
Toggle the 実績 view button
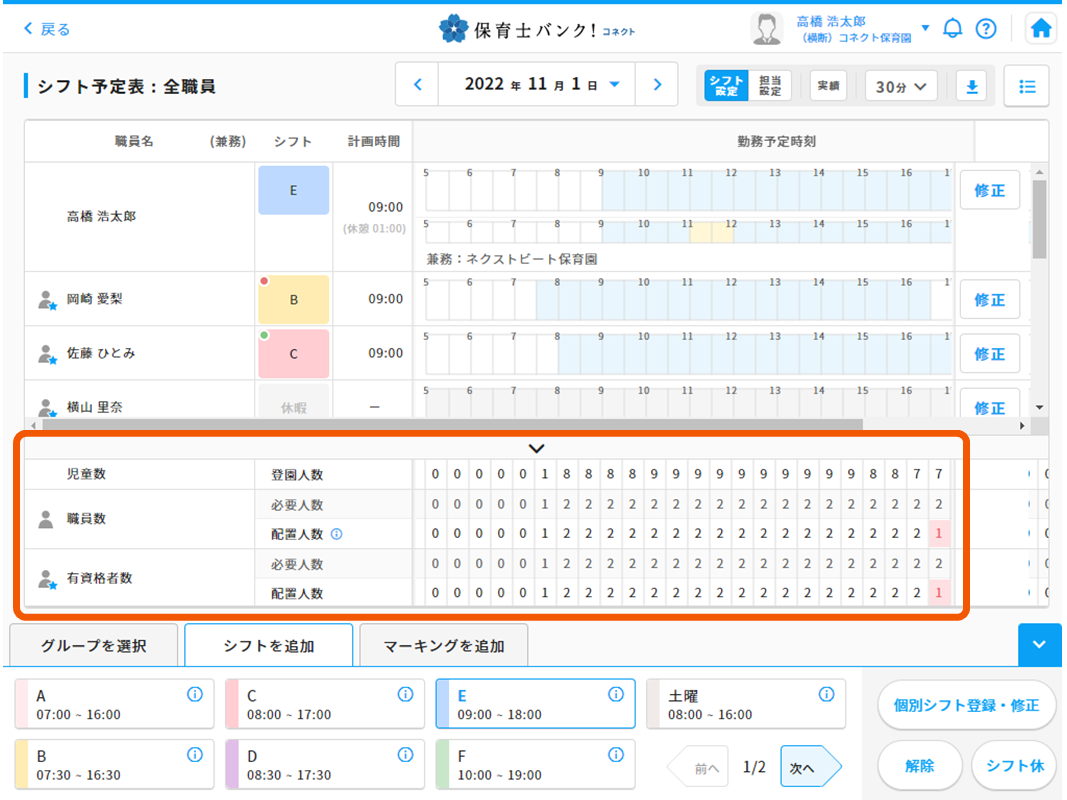coord(828,86)
